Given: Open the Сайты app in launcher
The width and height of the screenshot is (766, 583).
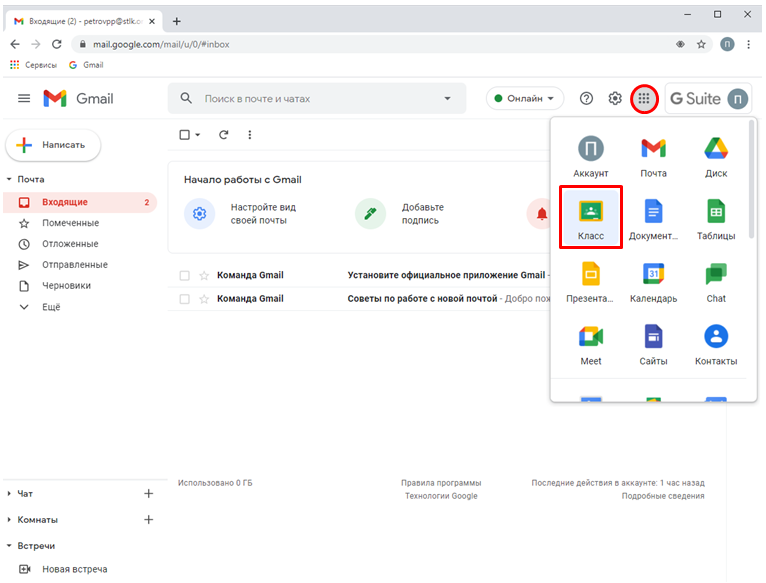Looking at the screenshot, I should click(653, 345).
